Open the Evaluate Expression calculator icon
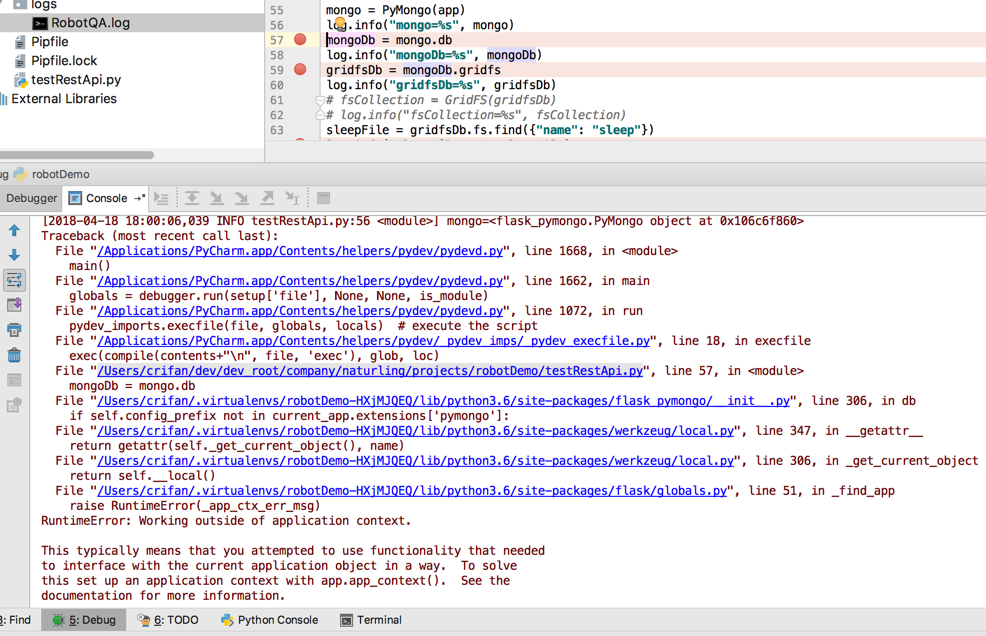986x636 pixels. [x=323, y=199]
